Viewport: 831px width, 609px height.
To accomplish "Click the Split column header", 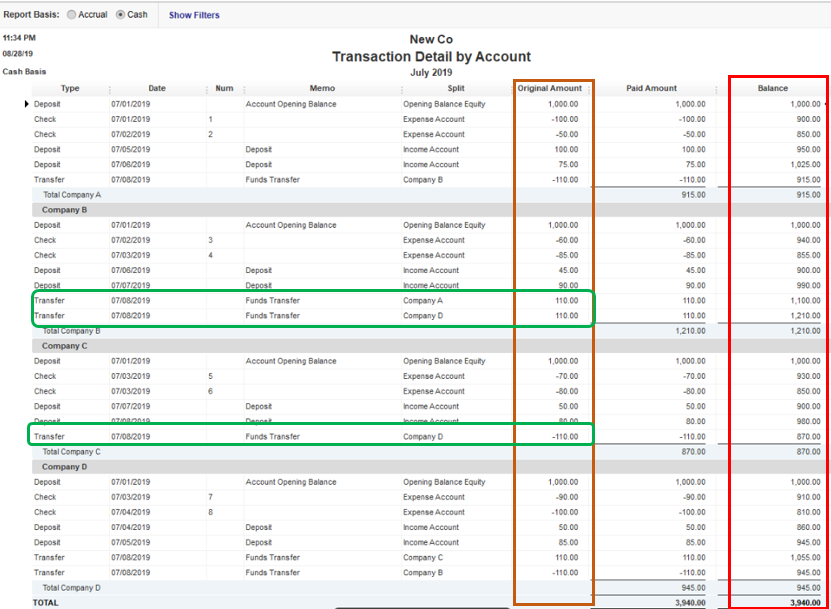I will coord(456,89).
